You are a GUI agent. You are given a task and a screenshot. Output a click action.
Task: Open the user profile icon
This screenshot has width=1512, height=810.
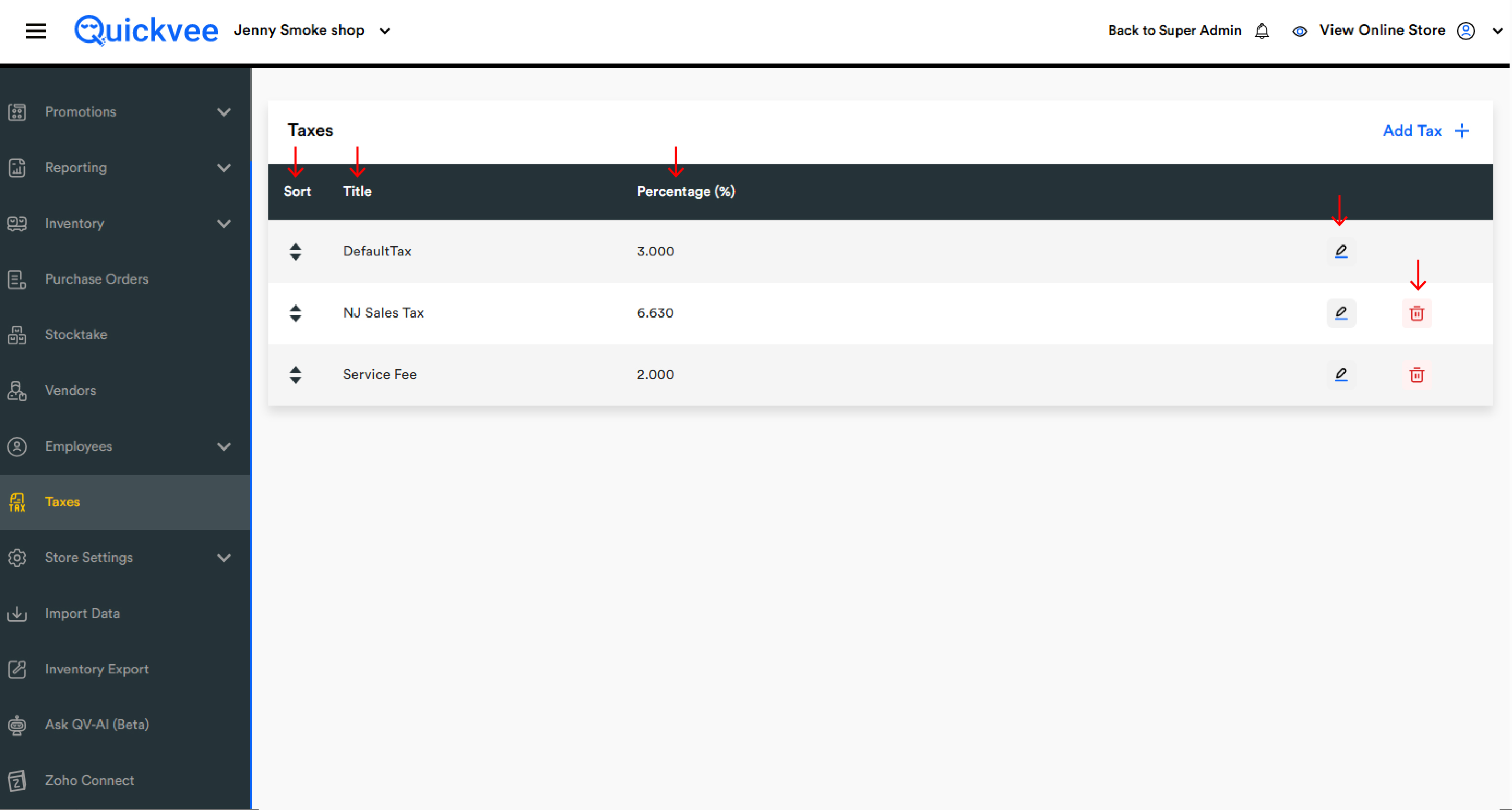(x=1466, y=31)
